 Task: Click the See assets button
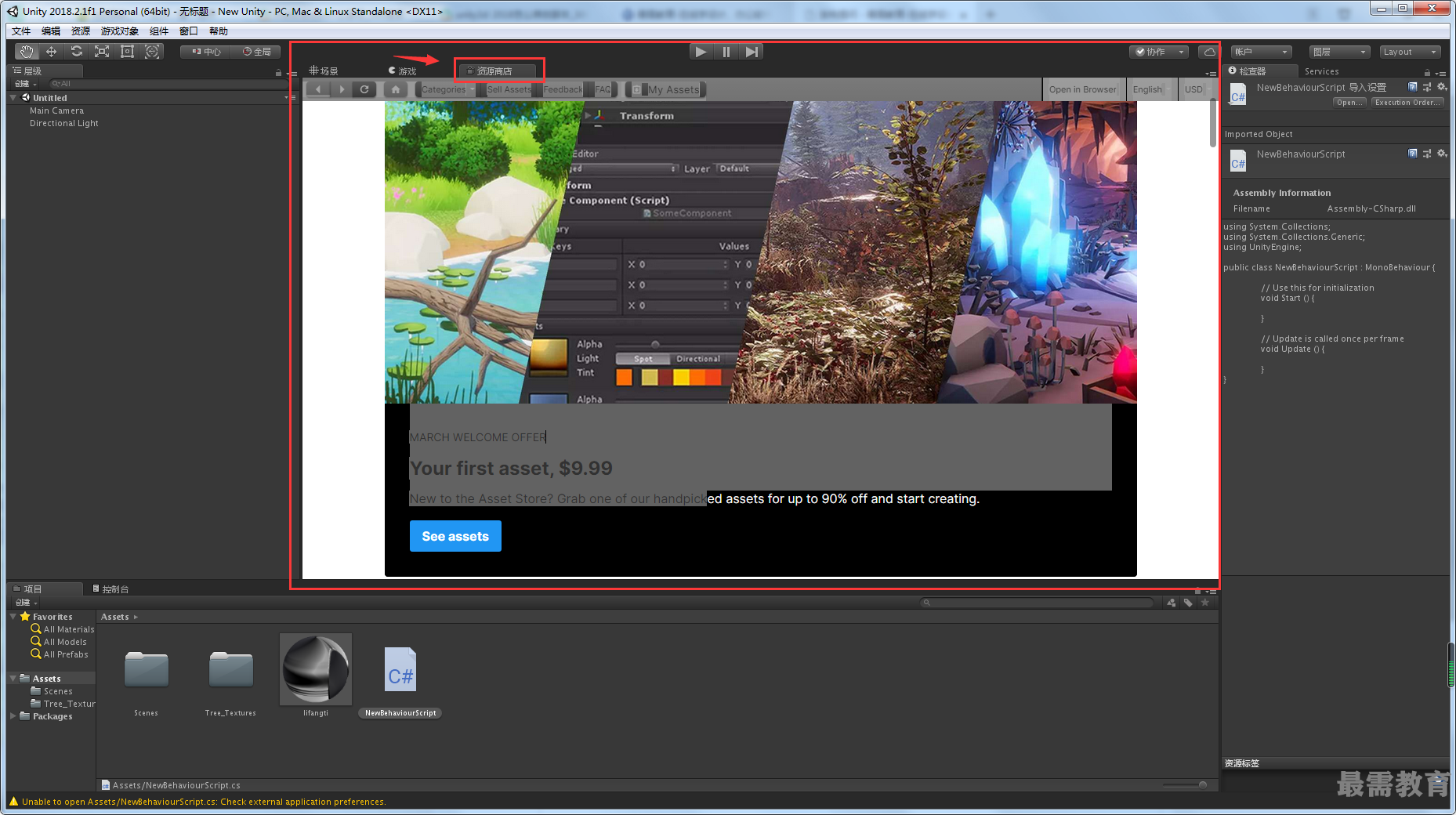pos(455,536)
